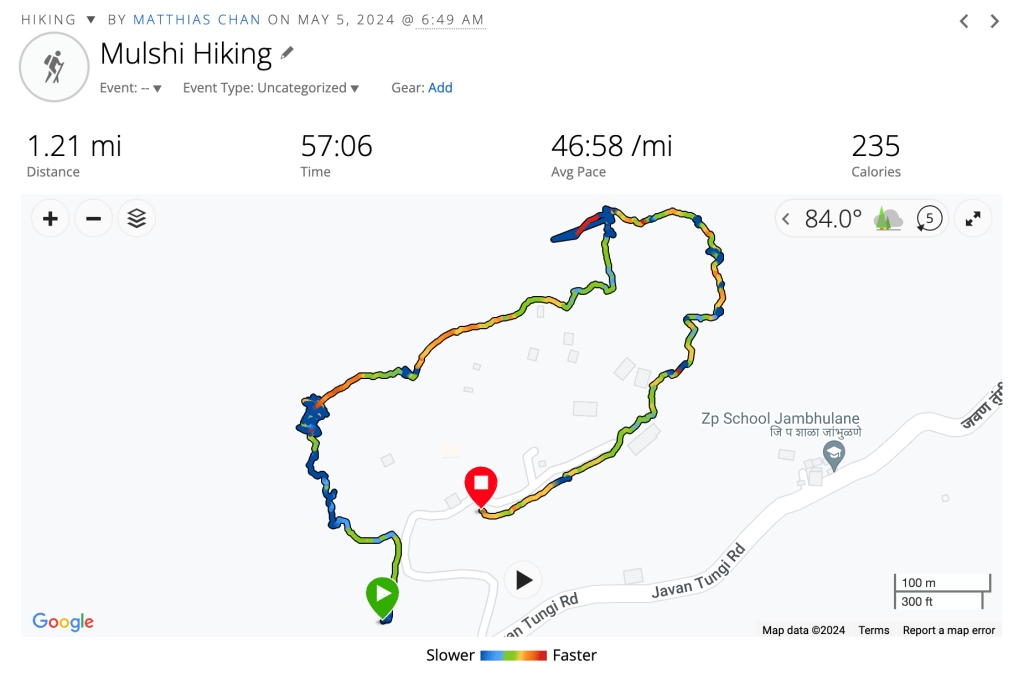This screenshot has height=675, width=1024.
Task: Zoom out on the map
Action: point(93,218)
